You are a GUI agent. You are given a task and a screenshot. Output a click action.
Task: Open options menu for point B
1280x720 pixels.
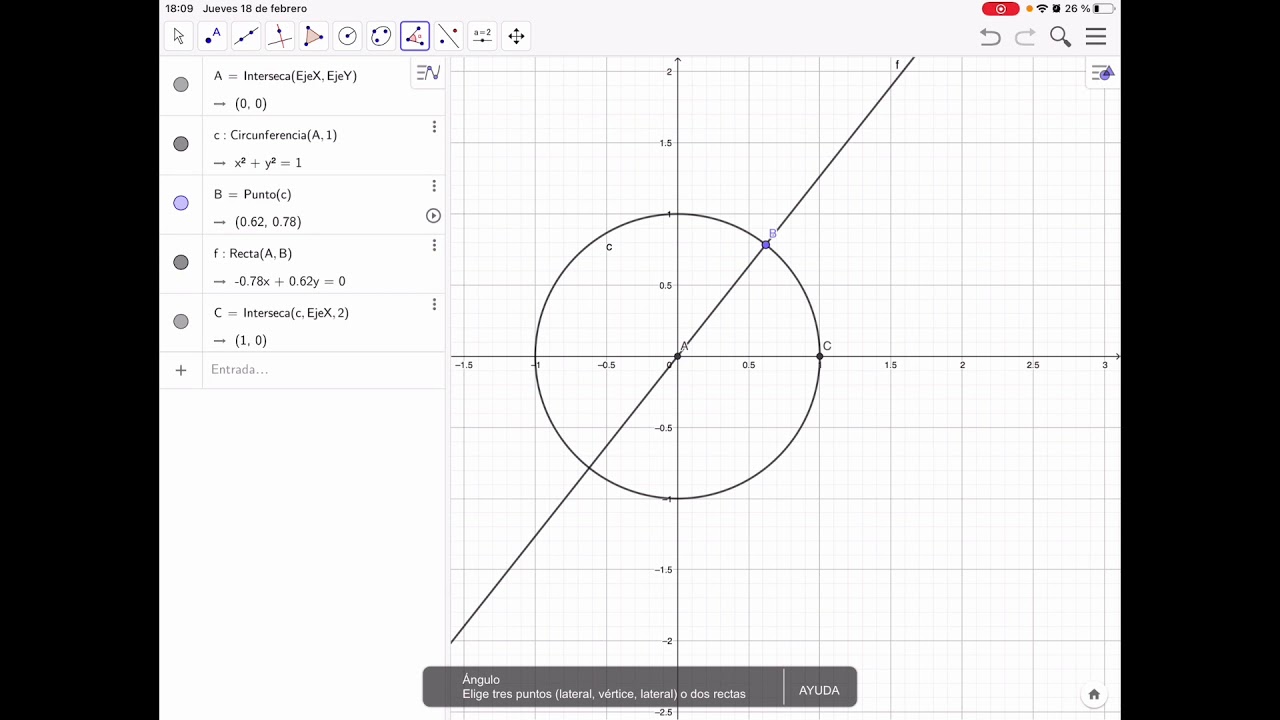click(434, 186)
